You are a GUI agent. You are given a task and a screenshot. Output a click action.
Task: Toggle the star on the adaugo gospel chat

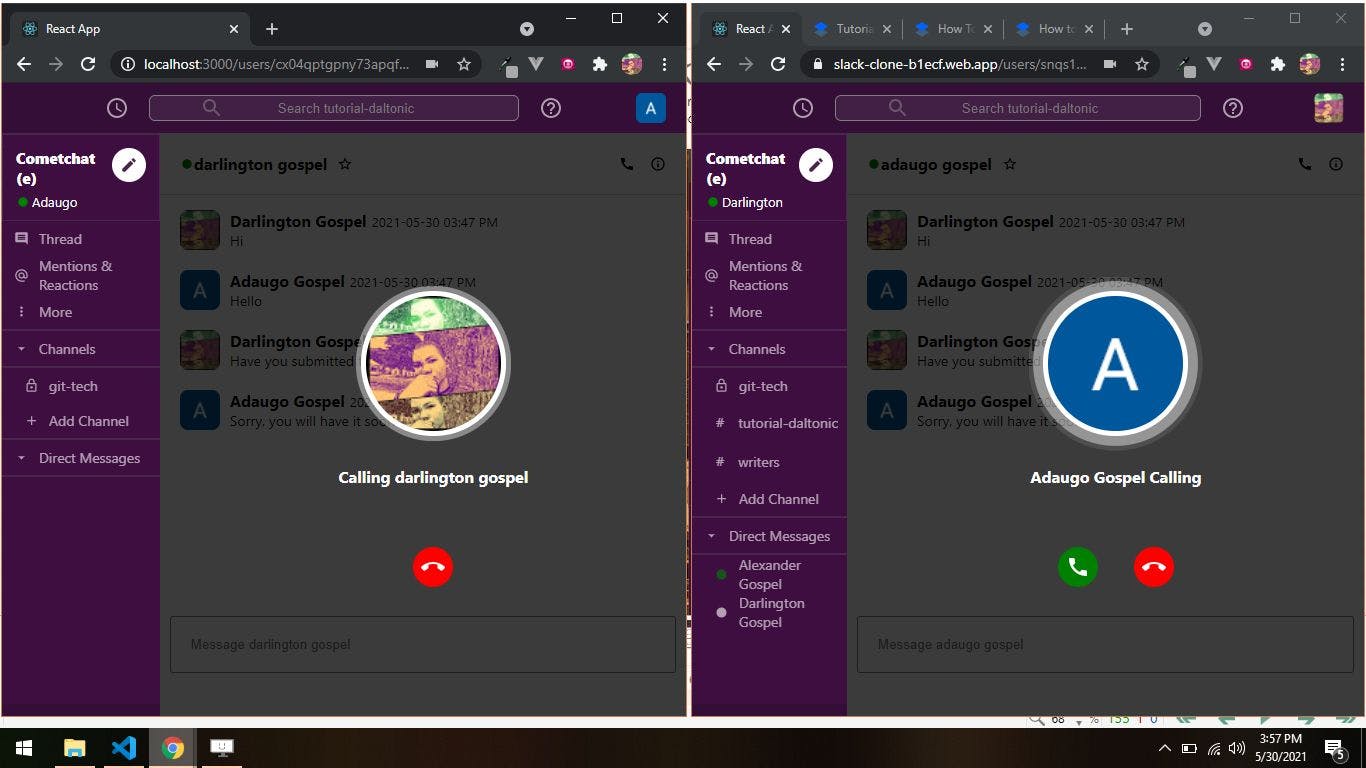point(1010,164)
